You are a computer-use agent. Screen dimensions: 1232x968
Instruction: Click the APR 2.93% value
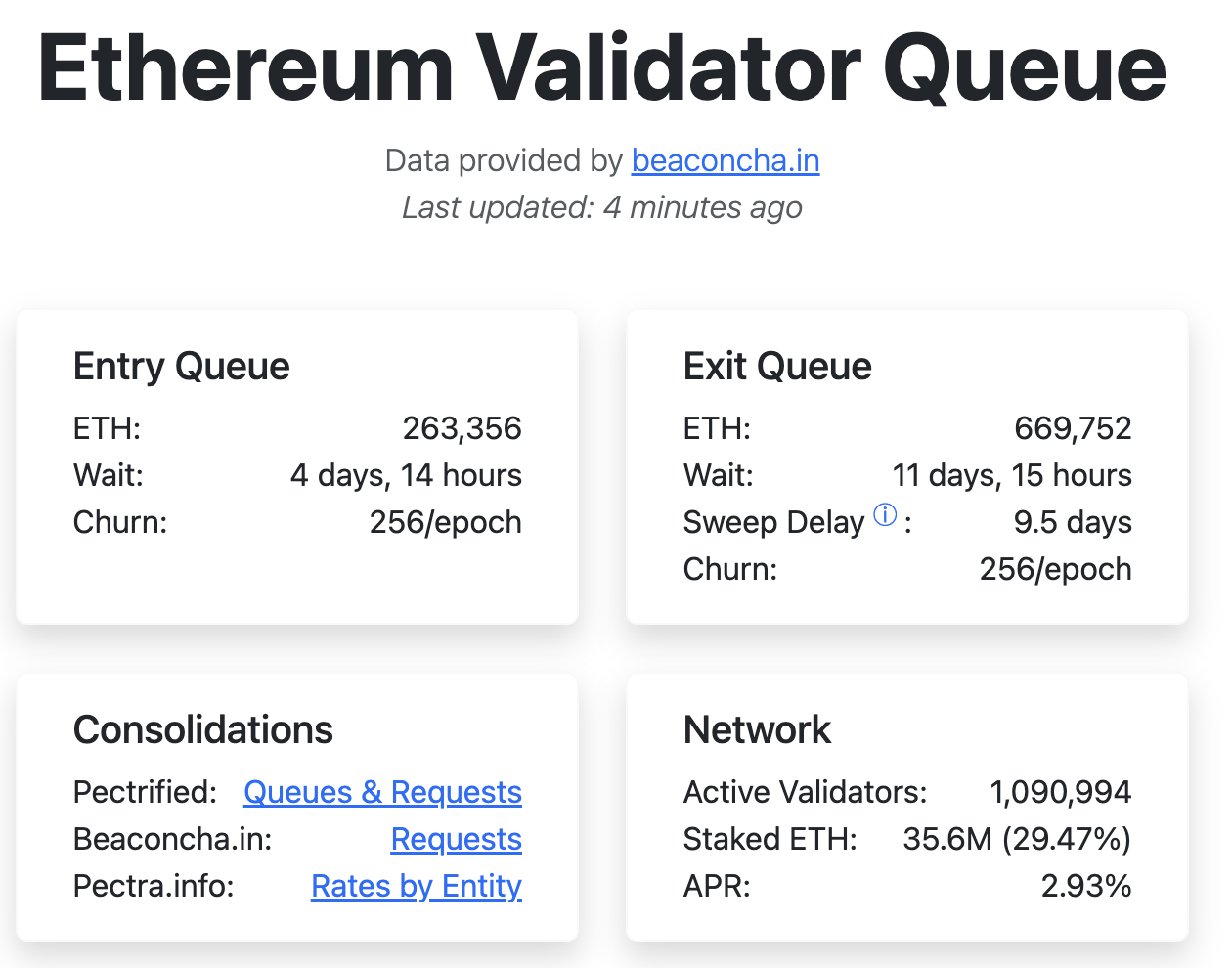pyautogui.click(x=1086, y=886)
